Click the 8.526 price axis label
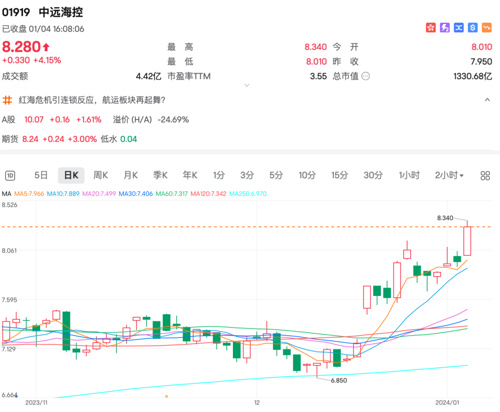The image size is (500, 412). pyautogui.click(x=9, y=205)
